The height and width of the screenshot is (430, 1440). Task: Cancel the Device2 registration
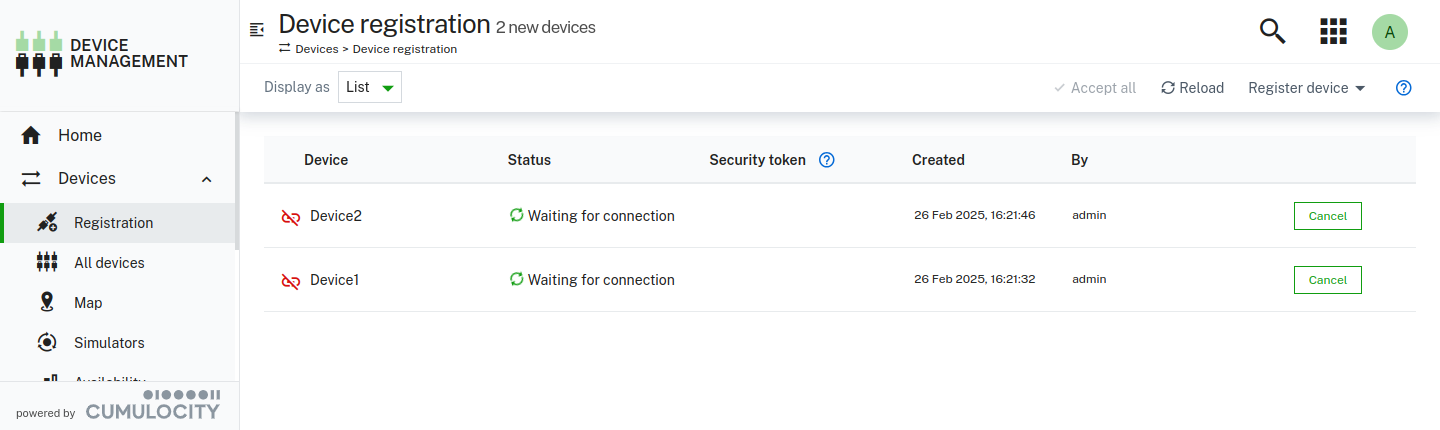point(1327,216)
